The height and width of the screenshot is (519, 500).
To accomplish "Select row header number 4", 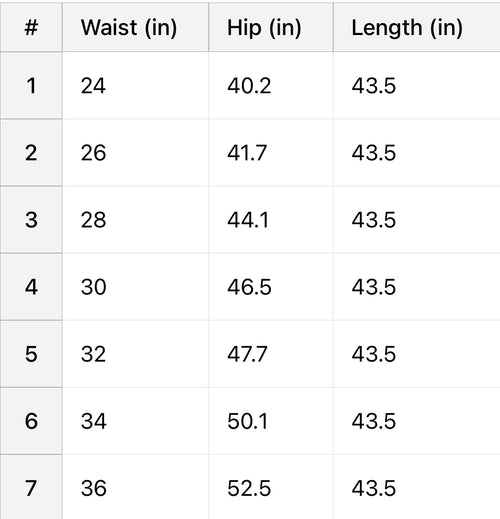I will click(x=31, y=287).
